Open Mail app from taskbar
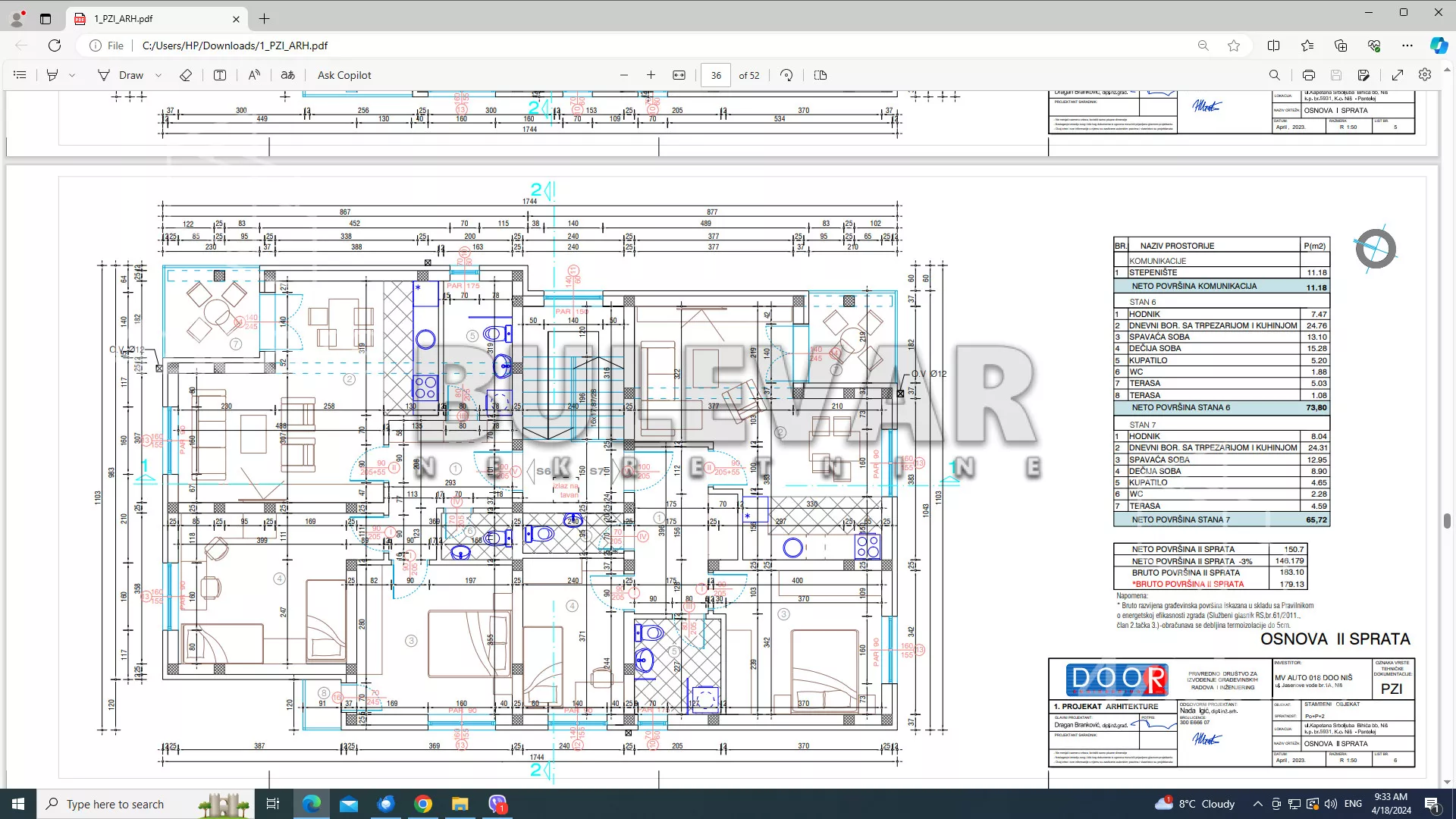The image size is (1456, 819). 349,804
